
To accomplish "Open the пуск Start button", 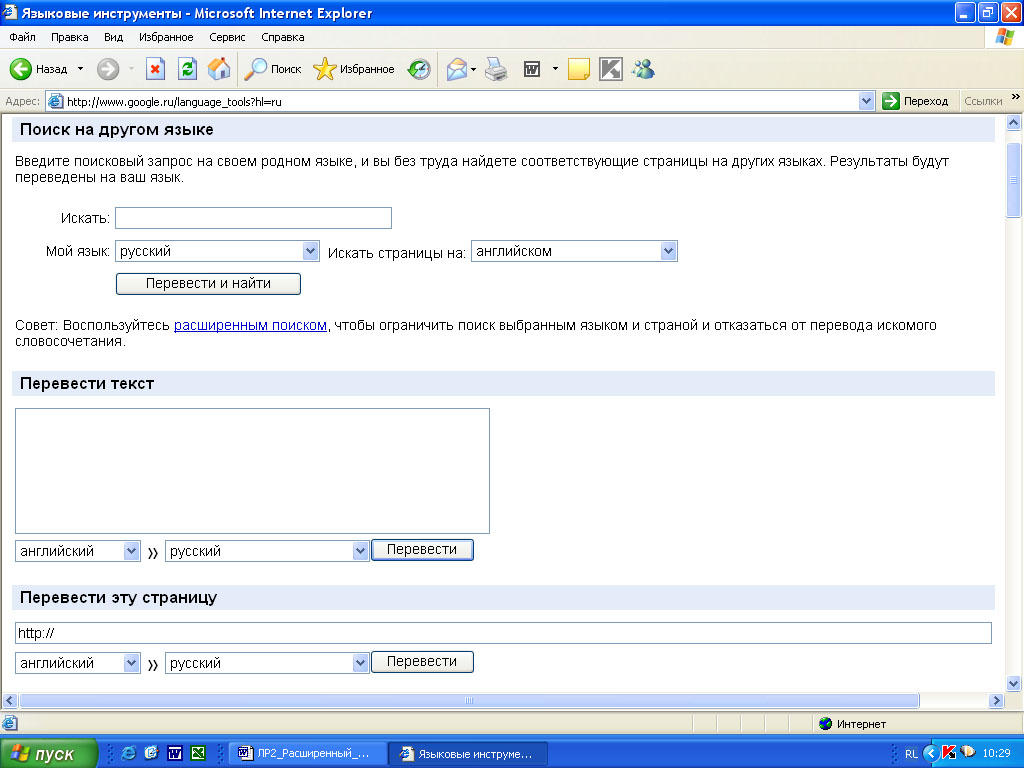I will [48, 754].
